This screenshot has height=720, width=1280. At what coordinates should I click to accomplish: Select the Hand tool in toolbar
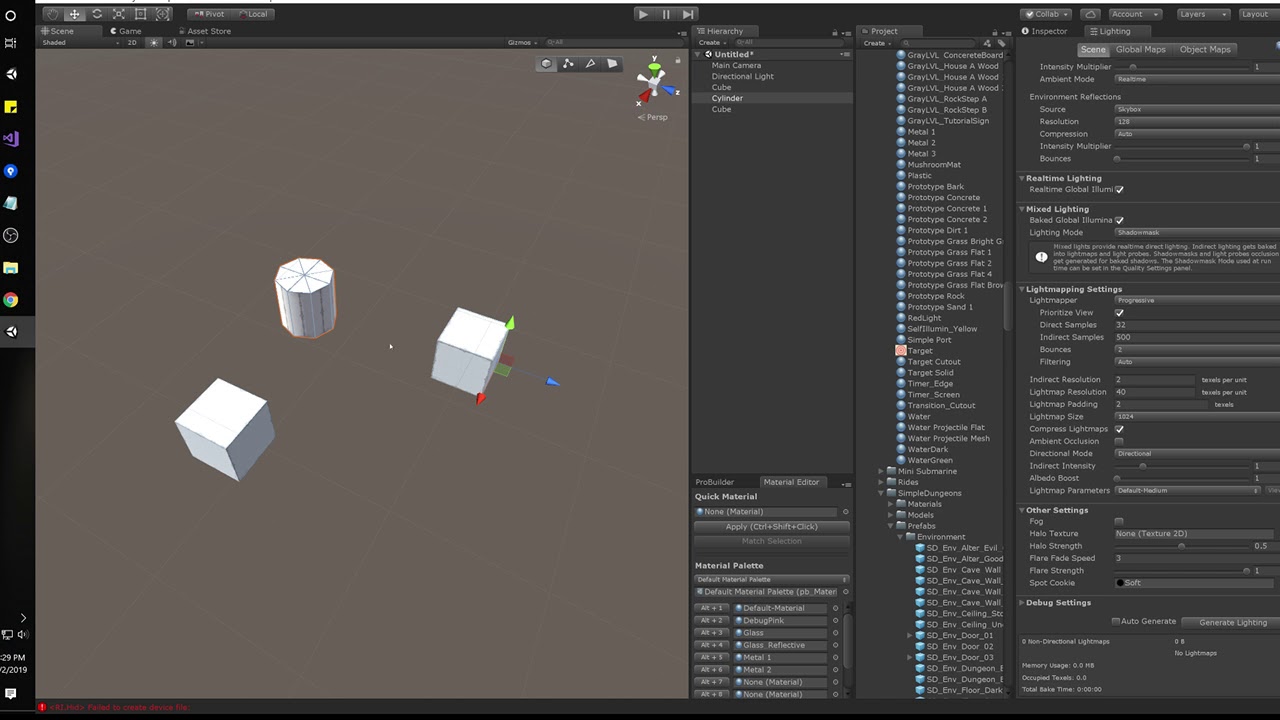[x=52, y=14]
